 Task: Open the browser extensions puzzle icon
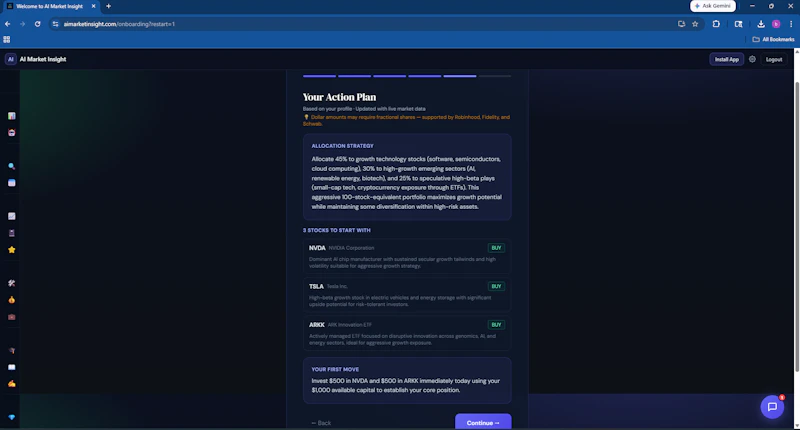tap(716, 24)
